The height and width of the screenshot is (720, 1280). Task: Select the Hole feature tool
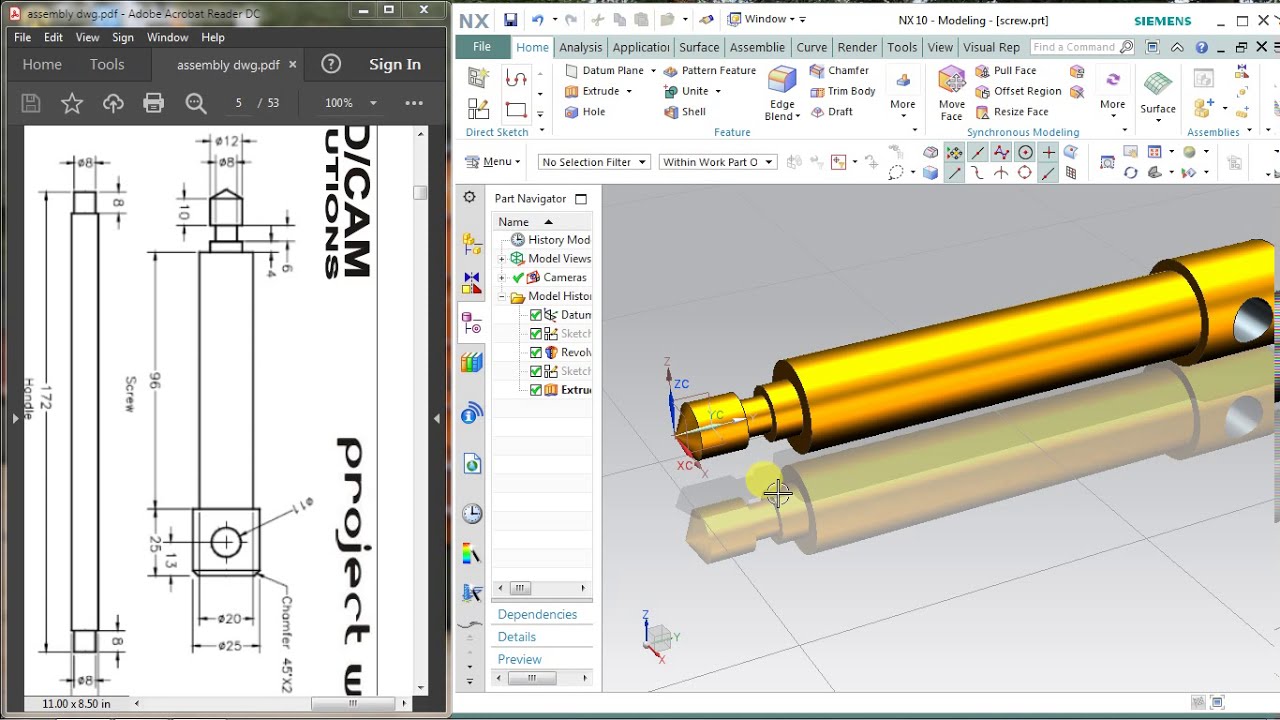(585, 112)
